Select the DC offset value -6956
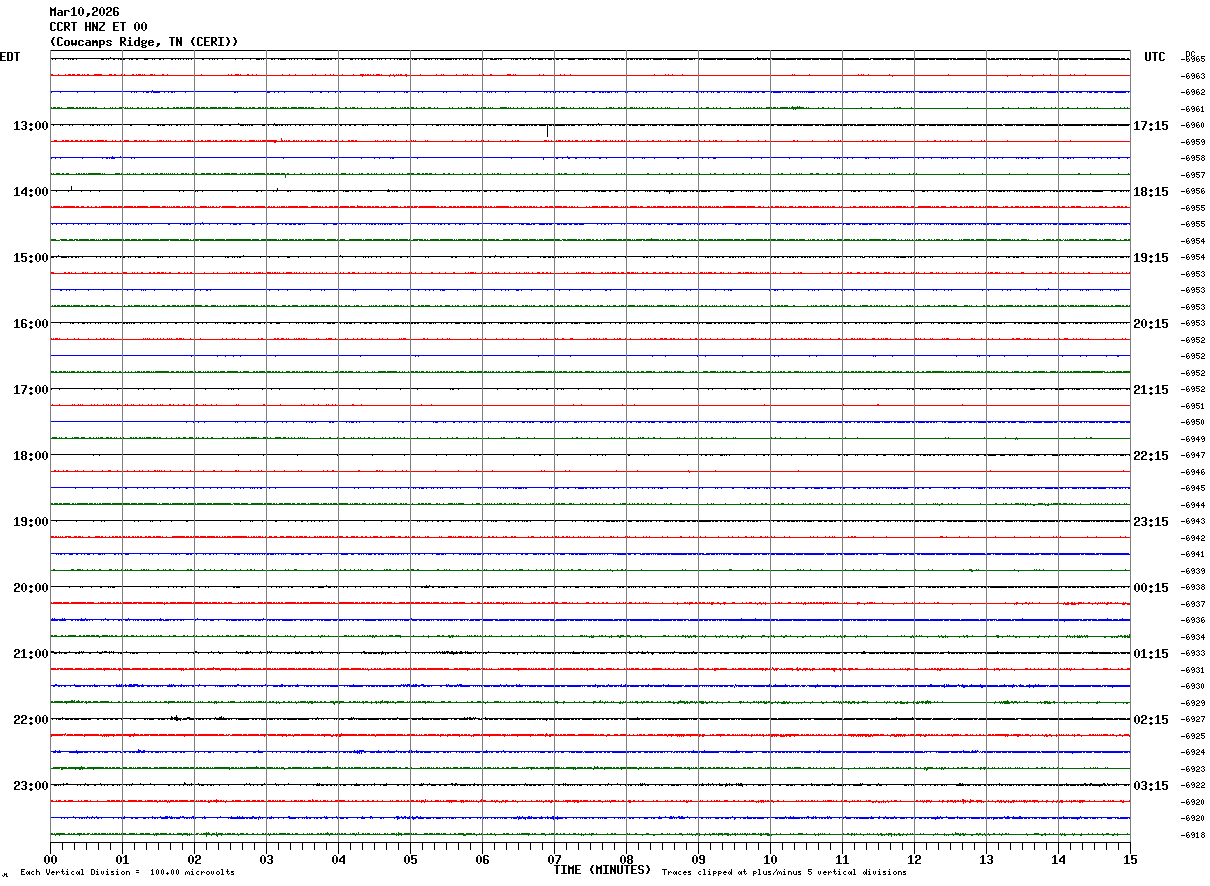Screen dimensions: 1210x886 (x=1193, y=192)
